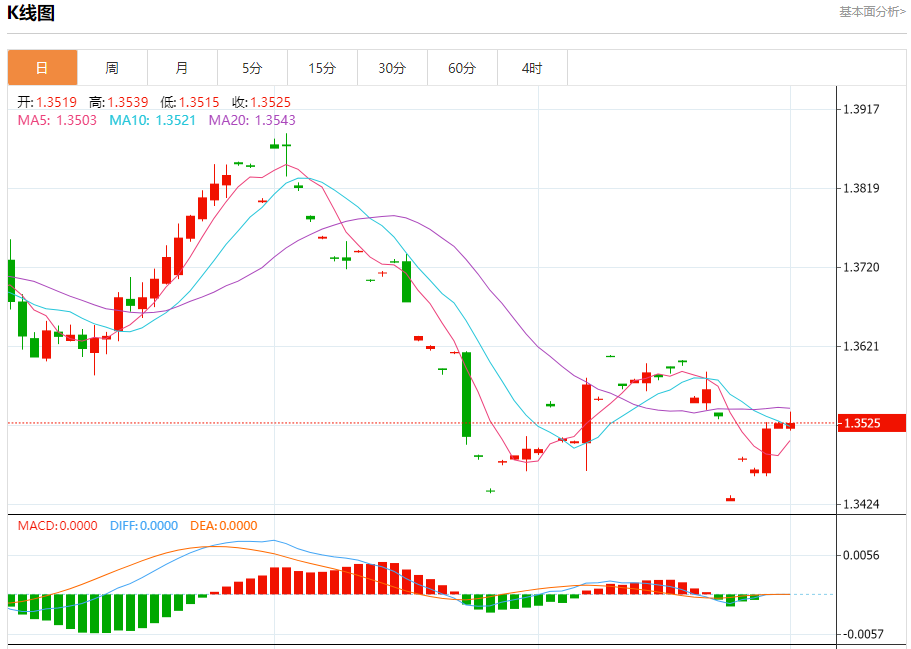
Task: Click the 收 closing price value at top
Action: (x=260, y=102)
